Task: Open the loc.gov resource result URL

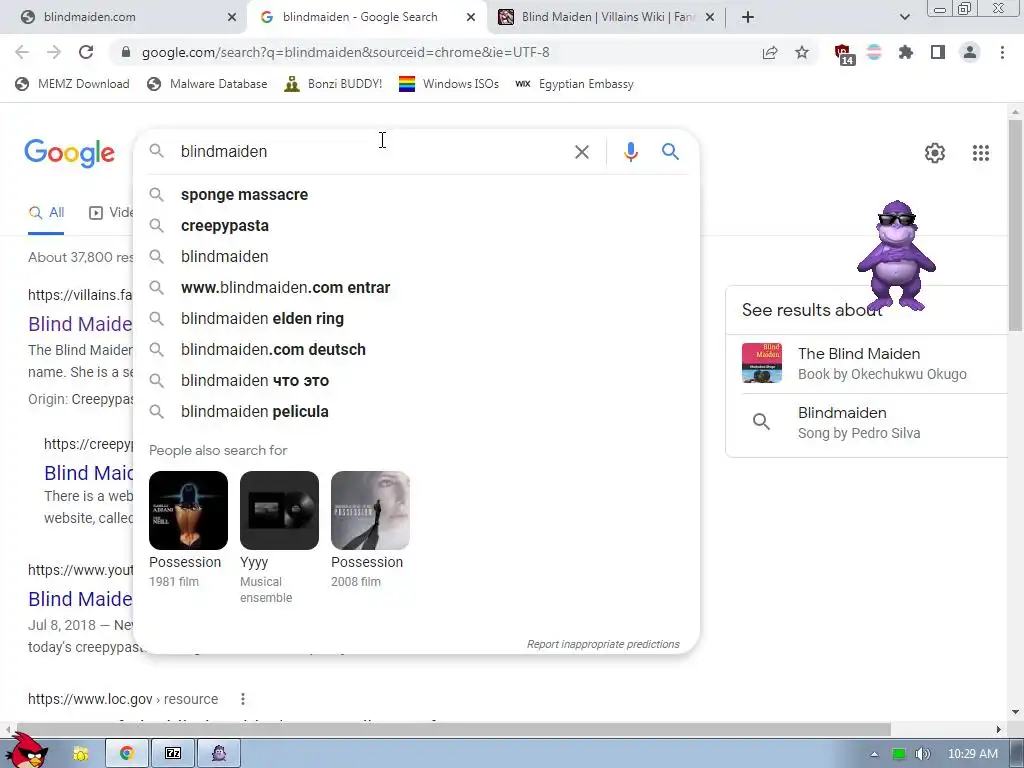Action: coord(123,699)
